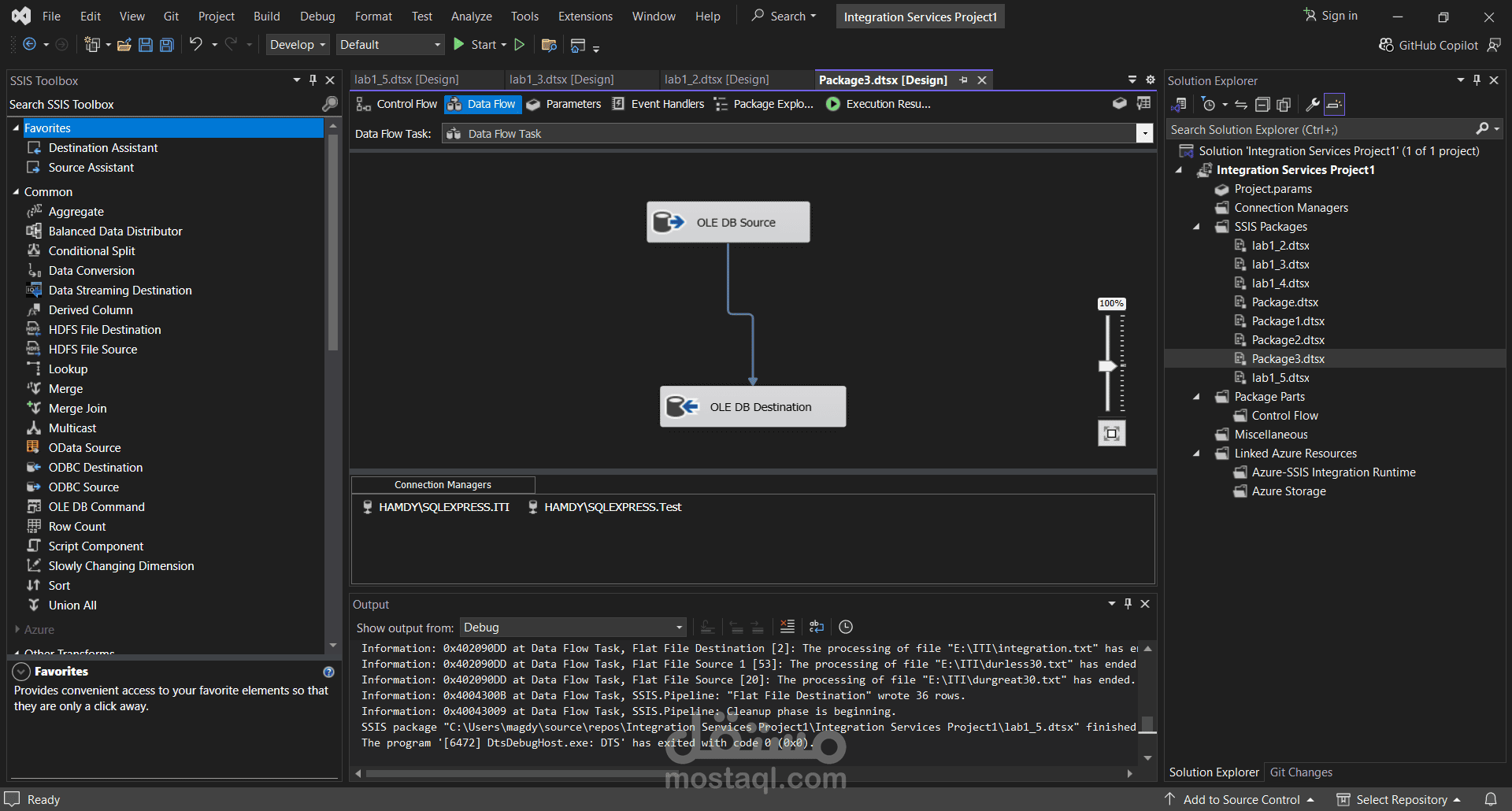Click Add to Source Control in status bar

click(1241, 800)
